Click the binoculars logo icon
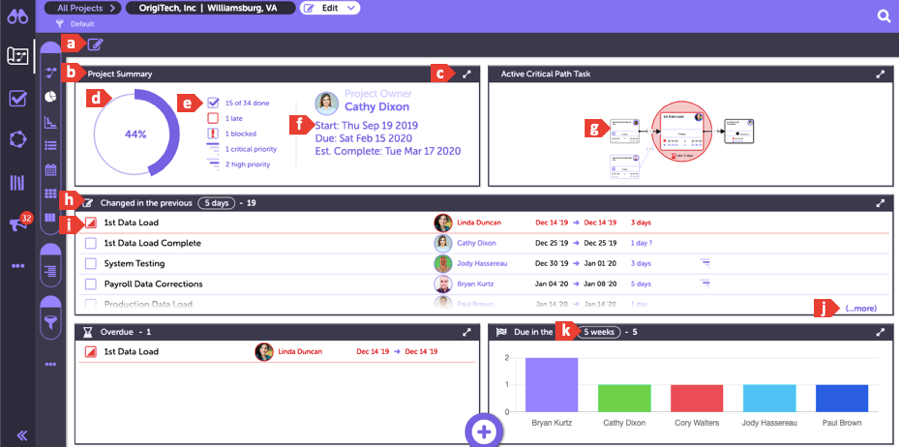The height and width of the screenshot is (447, 899). (x=17, y=16)
